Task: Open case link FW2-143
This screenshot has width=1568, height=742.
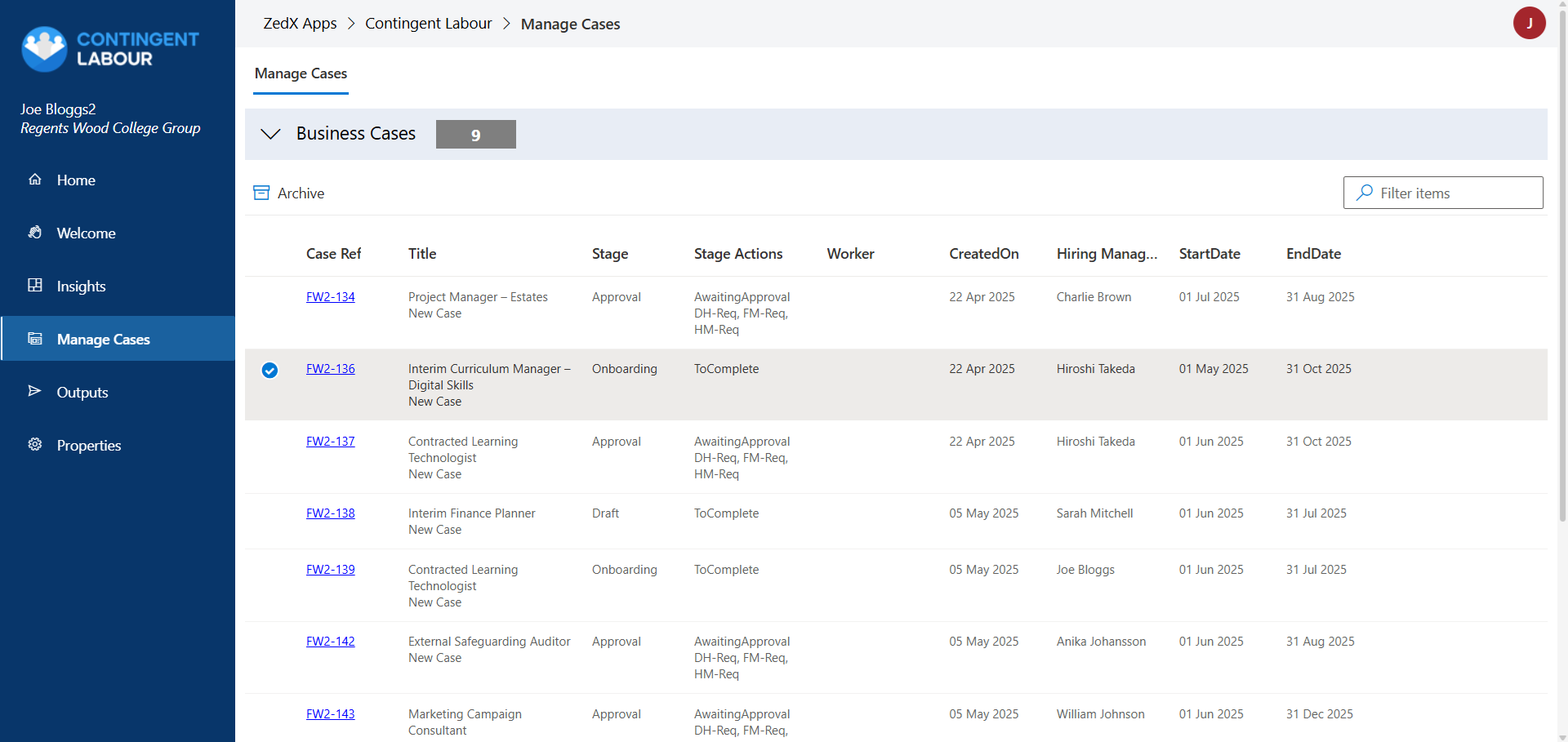Action: 331,714
